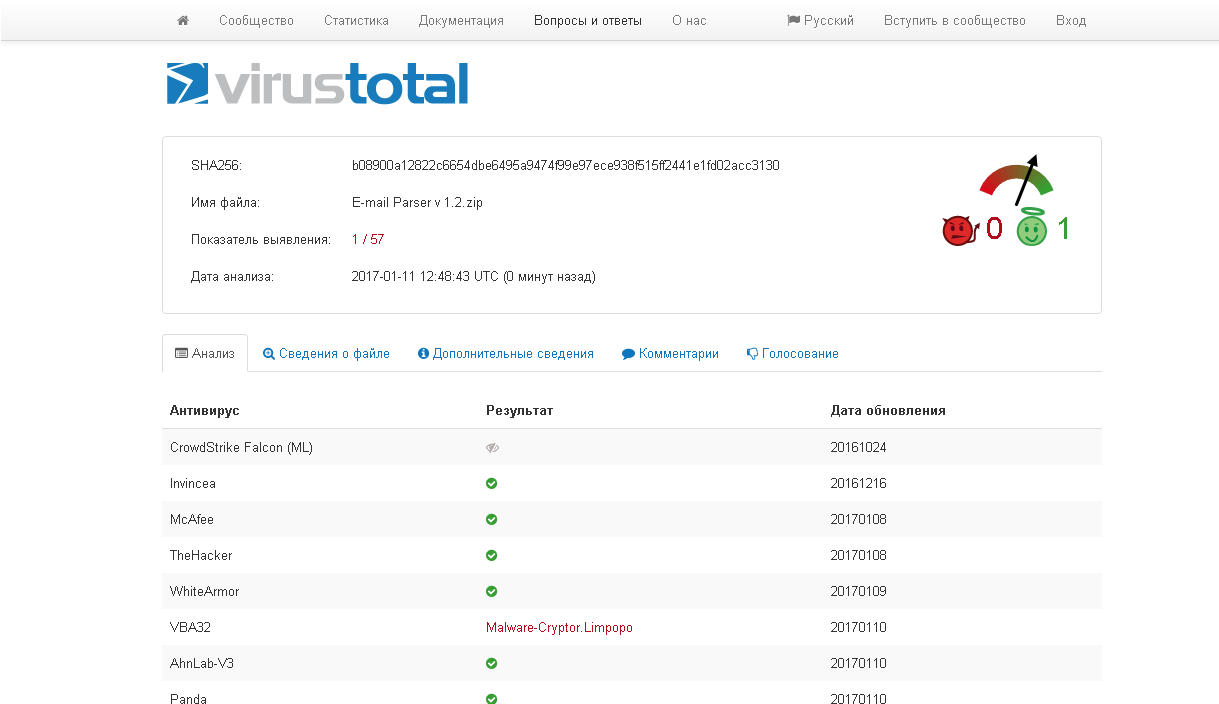
Task: Click the green check icon for McAfee
Action: coord(492,520)
